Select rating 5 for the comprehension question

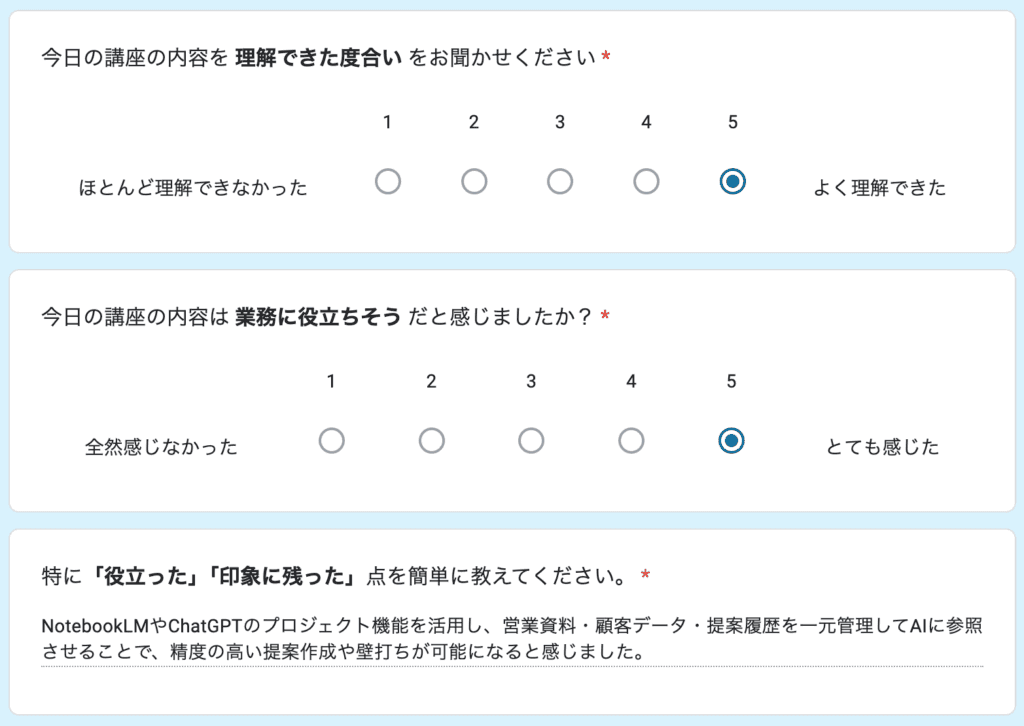coord(731,181)
